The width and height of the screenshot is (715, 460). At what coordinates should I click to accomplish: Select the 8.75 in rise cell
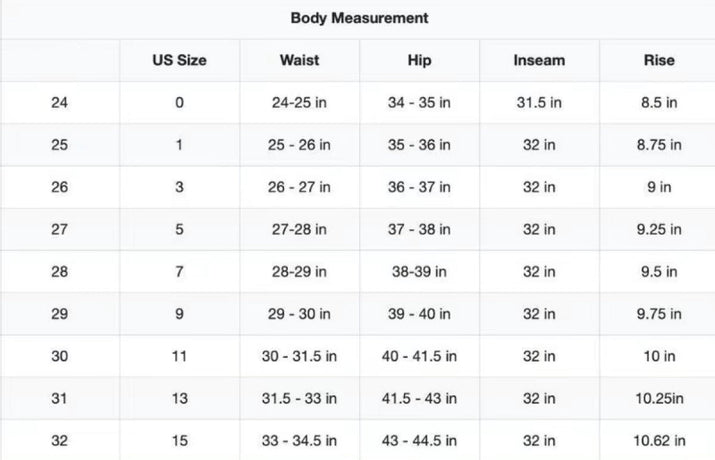click(x=659, y=145)
